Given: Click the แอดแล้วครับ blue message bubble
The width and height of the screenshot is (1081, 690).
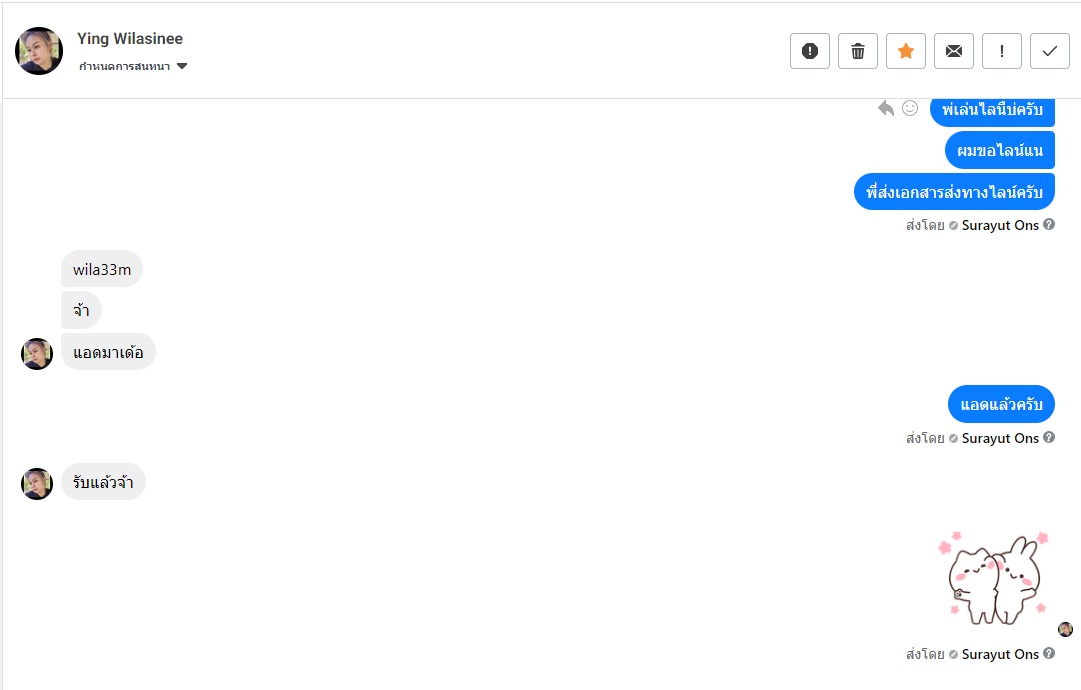Looking at the screenshot, I should click(x=1001, y=404).
